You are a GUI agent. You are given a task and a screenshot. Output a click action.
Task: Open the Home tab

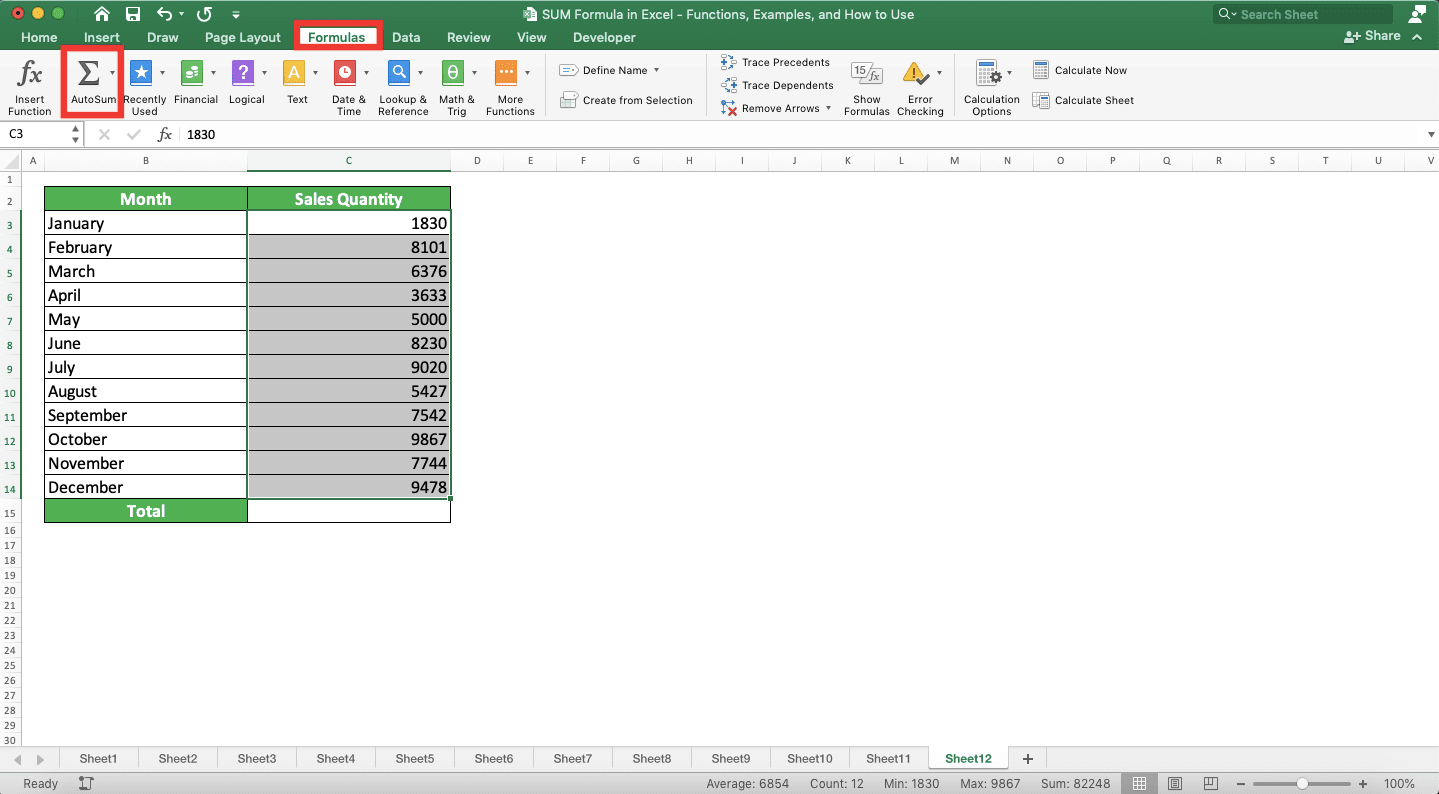click(x=39, y=37)
